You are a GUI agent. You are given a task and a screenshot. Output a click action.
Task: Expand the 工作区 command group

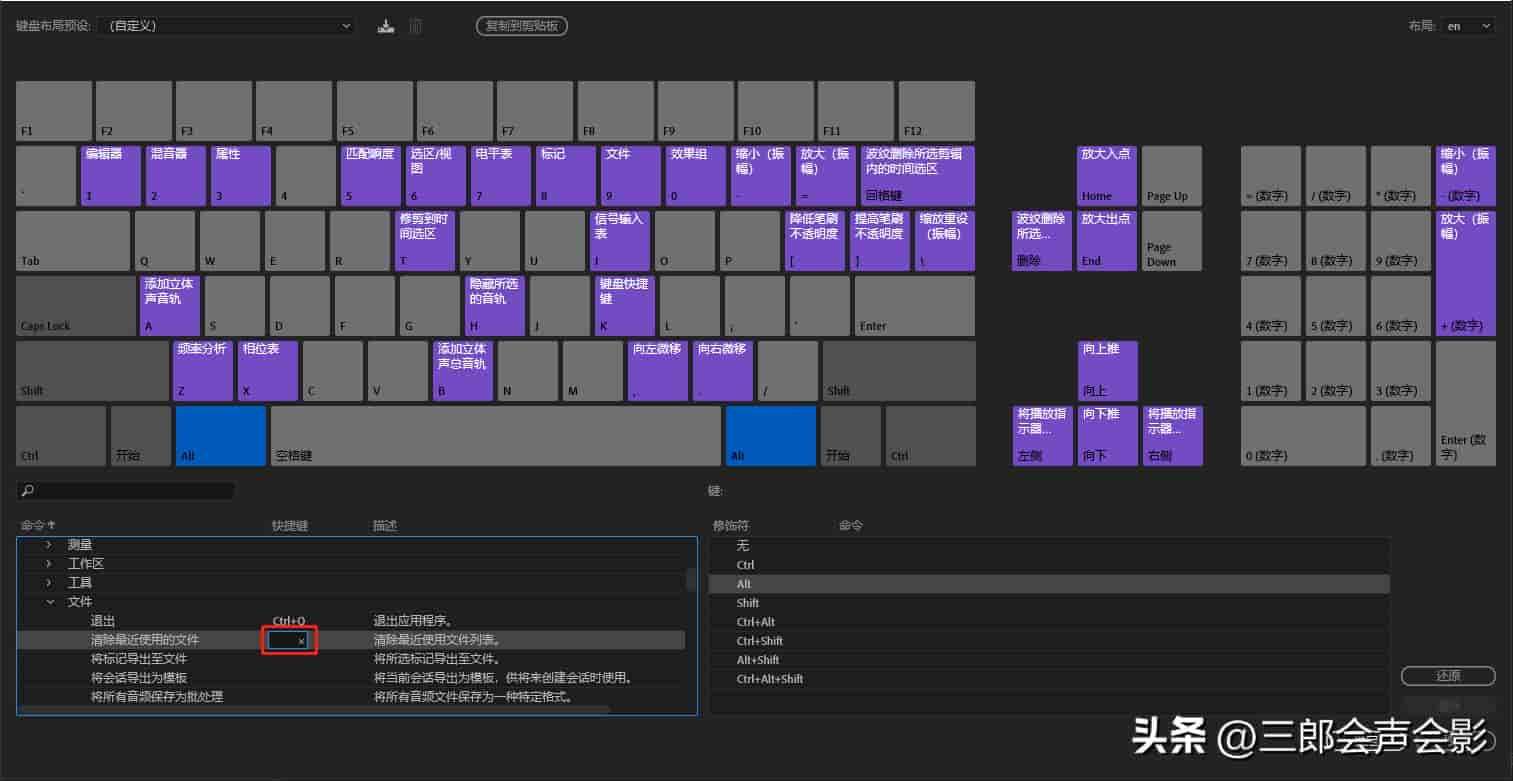48,564
